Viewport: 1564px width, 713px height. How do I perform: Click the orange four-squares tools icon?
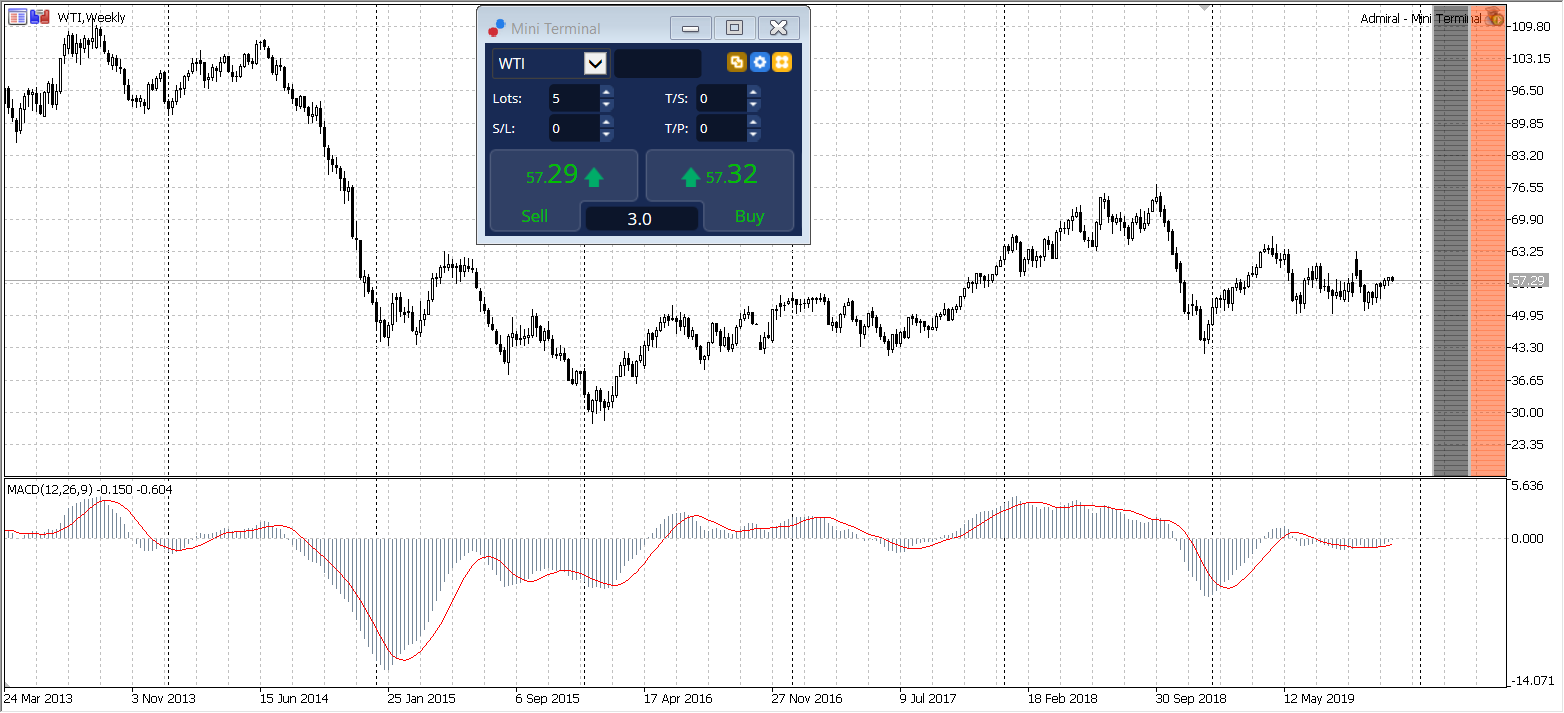click(782, 63)
